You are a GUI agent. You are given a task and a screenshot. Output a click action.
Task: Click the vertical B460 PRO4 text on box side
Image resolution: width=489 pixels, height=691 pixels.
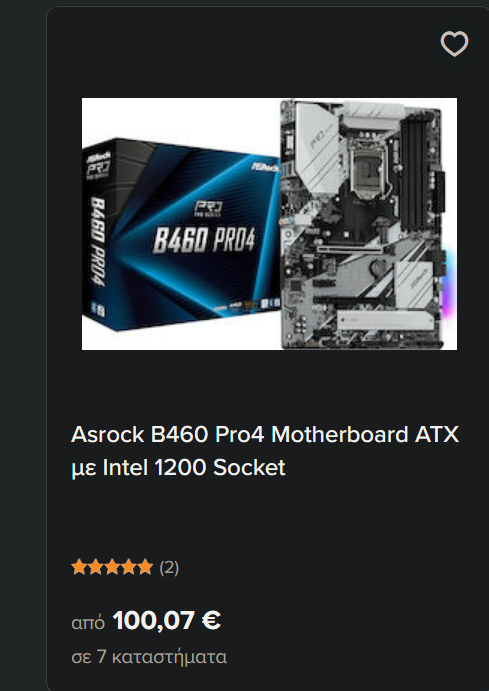98,241
